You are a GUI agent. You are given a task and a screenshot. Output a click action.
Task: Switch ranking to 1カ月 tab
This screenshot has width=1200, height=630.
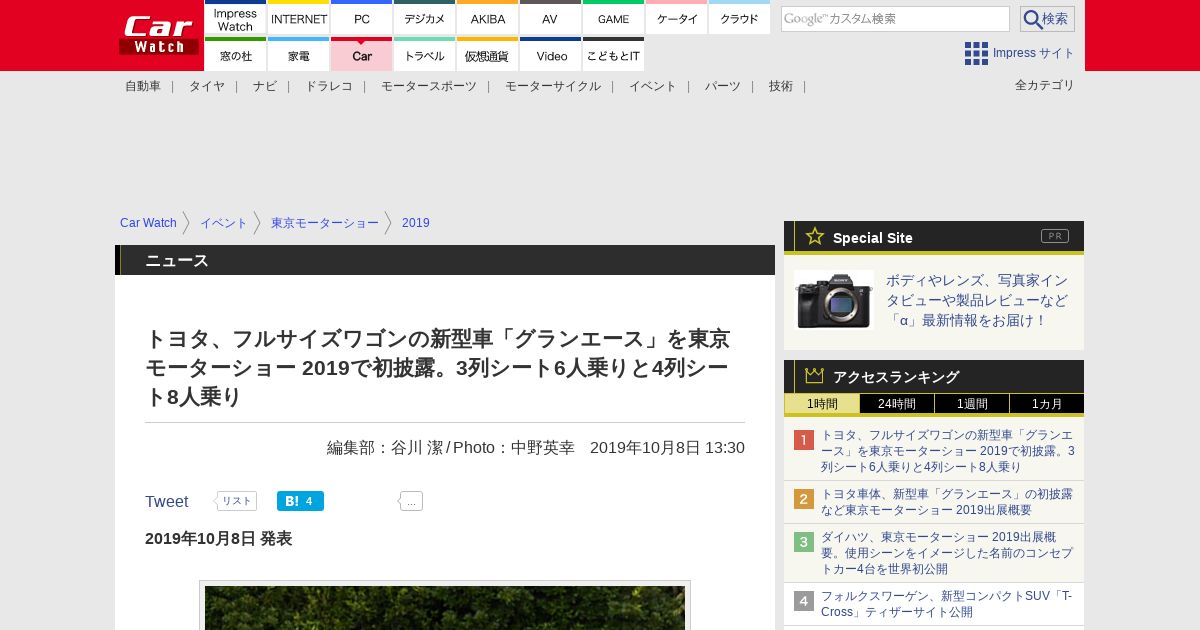(x=1046, y=404)
